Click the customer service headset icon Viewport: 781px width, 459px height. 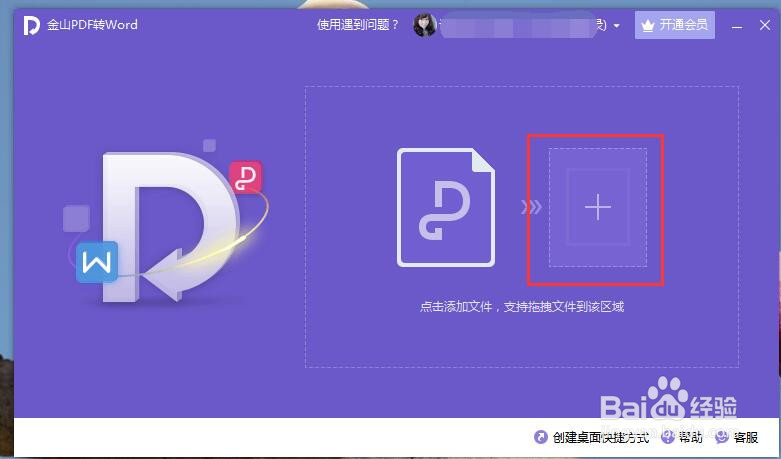722,437
